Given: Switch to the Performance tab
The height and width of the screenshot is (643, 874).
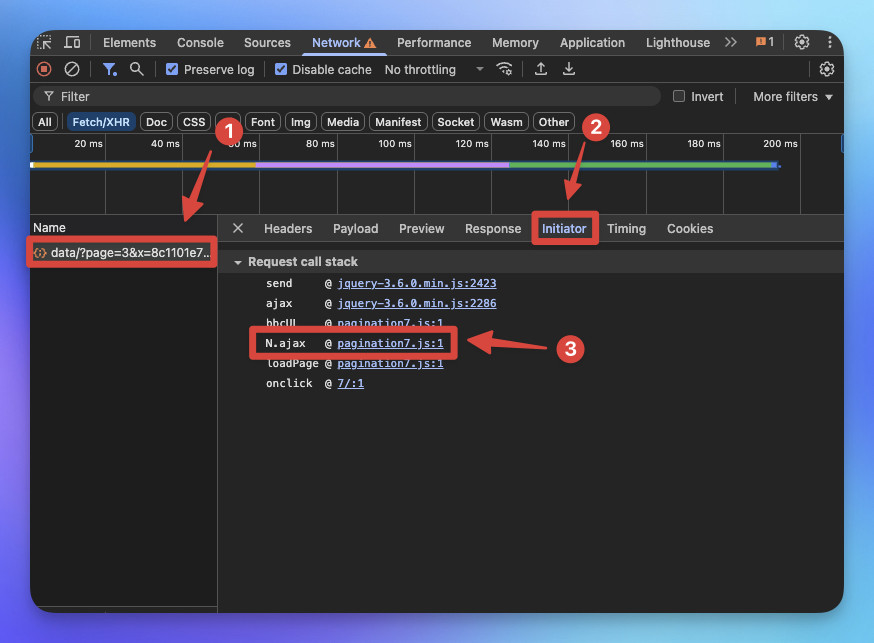Looking at the screenshot, I should 434,42.
